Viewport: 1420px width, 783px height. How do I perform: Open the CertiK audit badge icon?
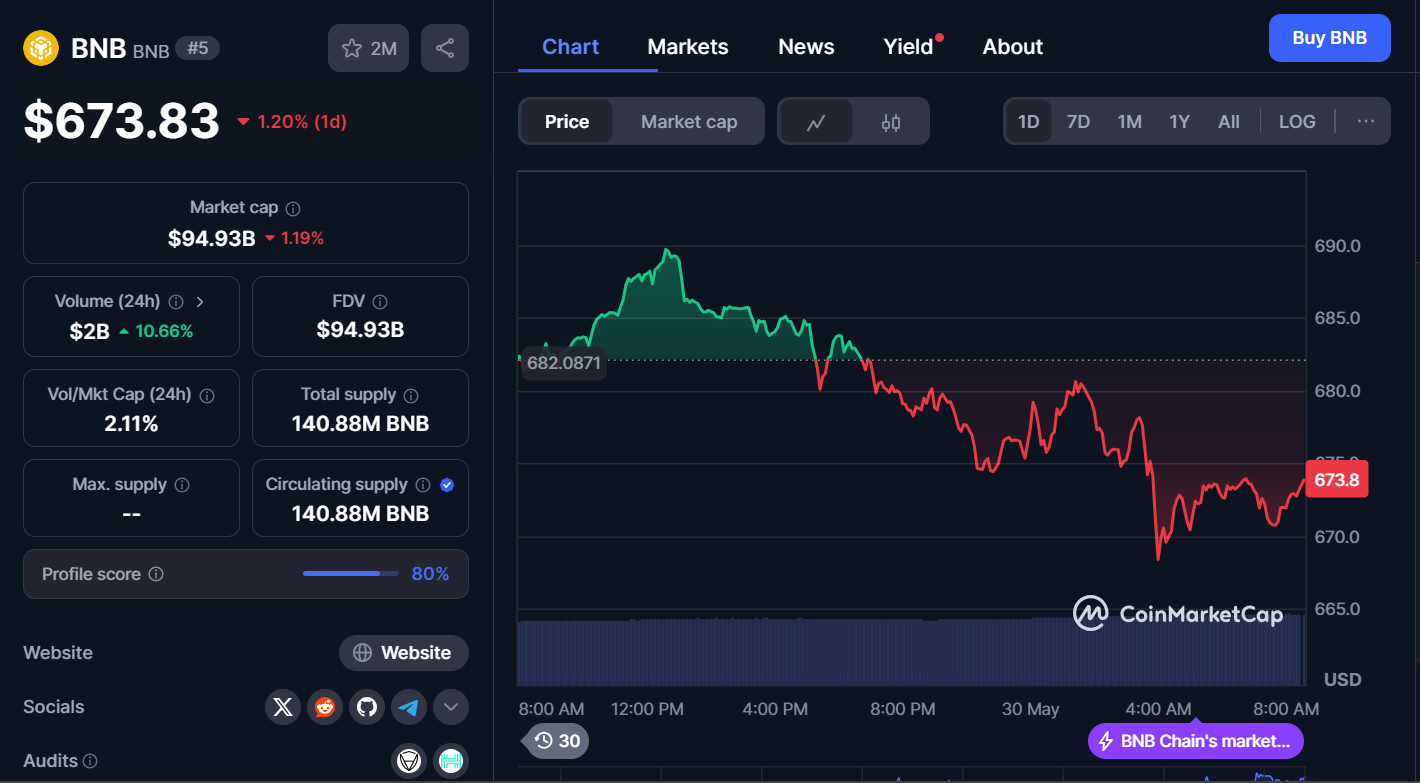coord(408,761)
